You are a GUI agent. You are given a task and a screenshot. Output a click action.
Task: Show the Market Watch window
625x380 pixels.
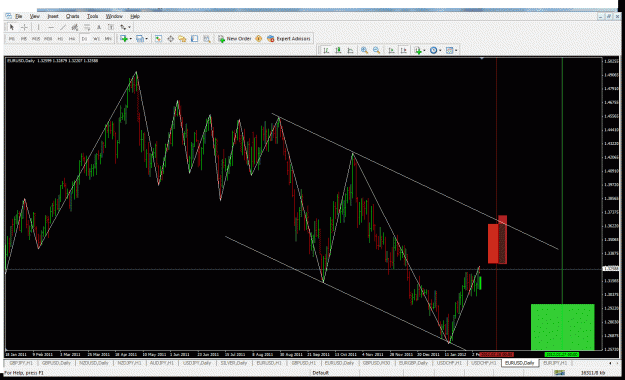coord(158,39)
